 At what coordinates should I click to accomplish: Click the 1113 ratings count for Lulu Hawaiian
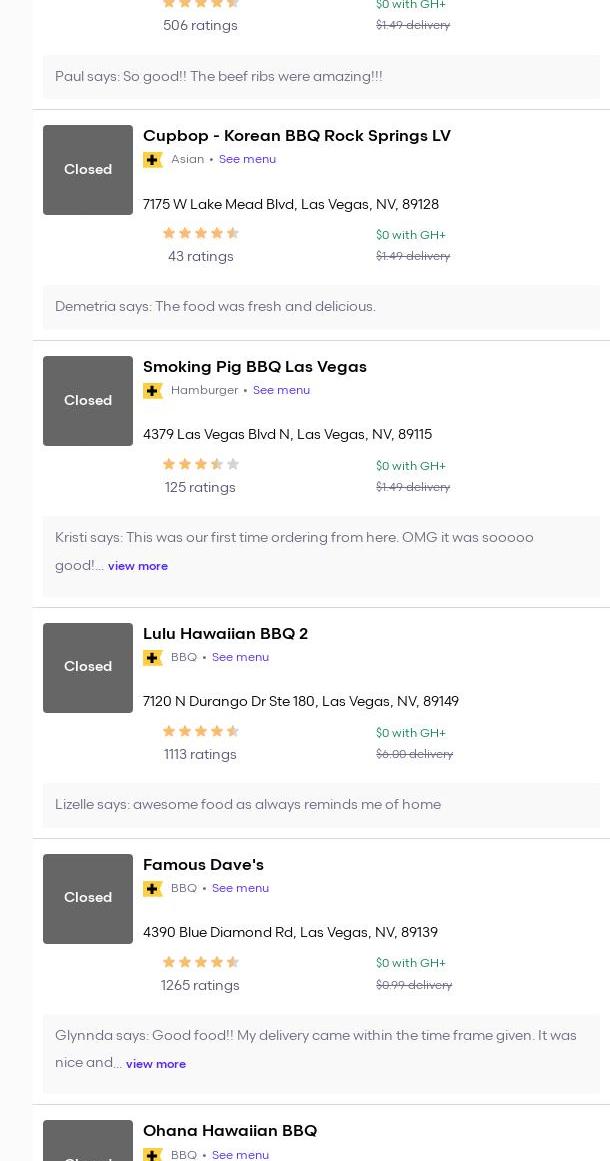(200, 755)
